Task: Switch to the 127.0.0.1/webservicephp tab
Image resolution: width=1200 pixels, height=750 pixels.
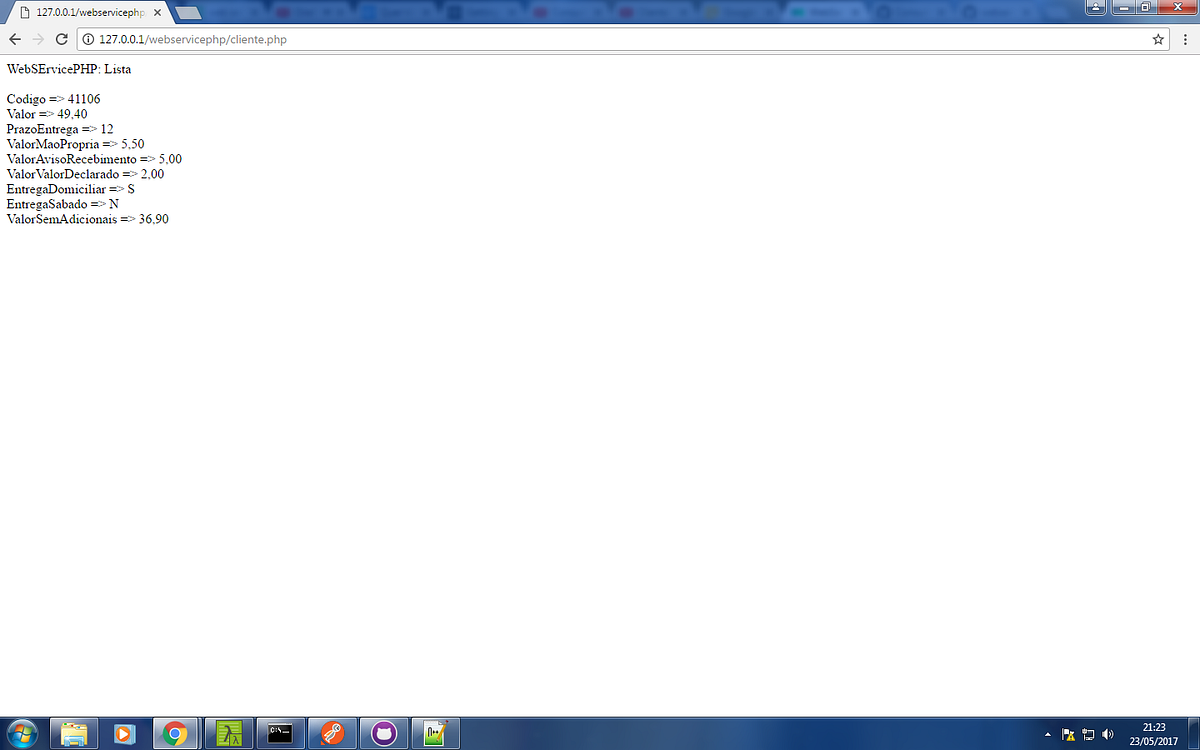Action: click(78, 13)
